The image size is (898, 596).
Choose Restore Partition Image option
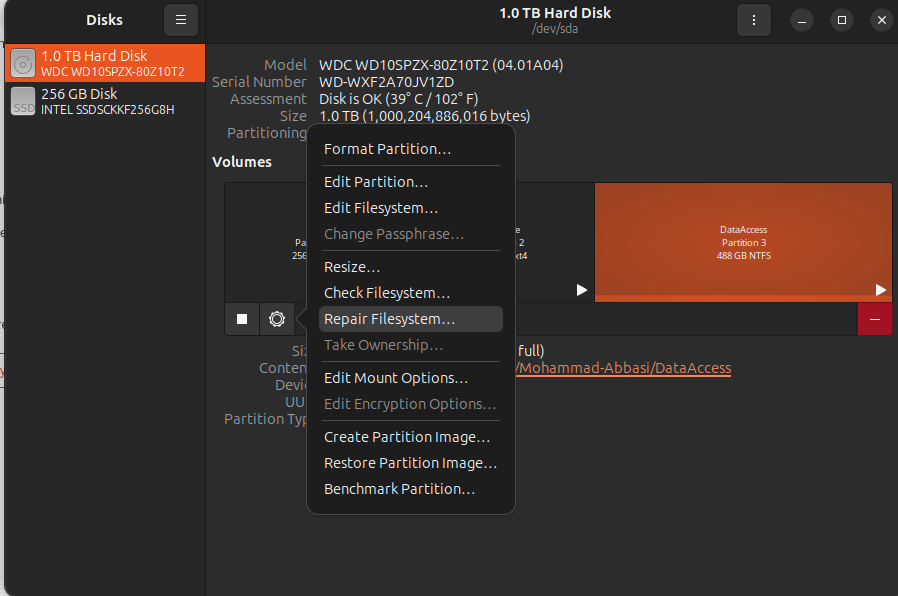tap(410, 463)
